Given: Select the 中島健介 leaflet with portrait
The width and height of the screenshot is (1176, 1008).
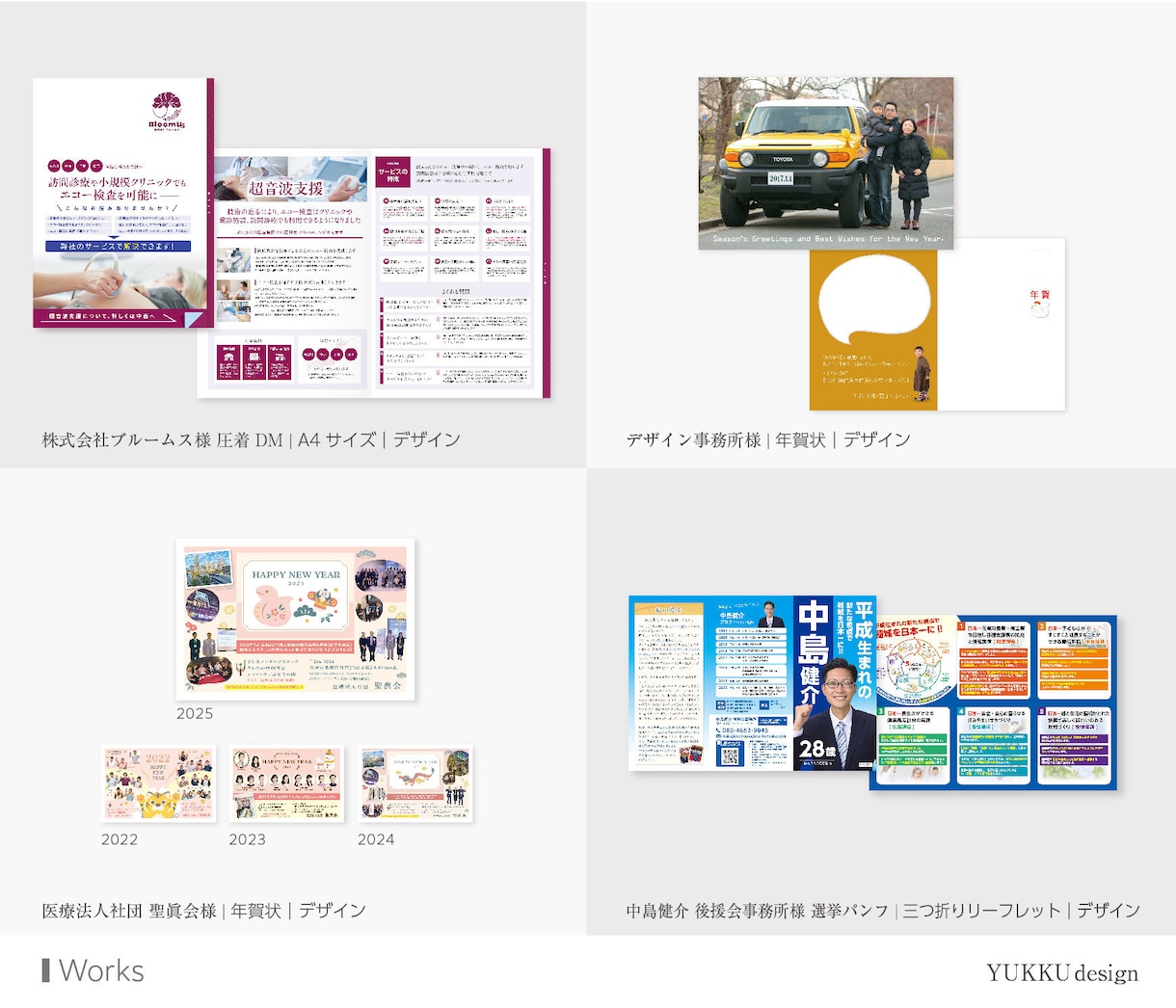Looking at the screenshot, I should click(x=753, y=683).
